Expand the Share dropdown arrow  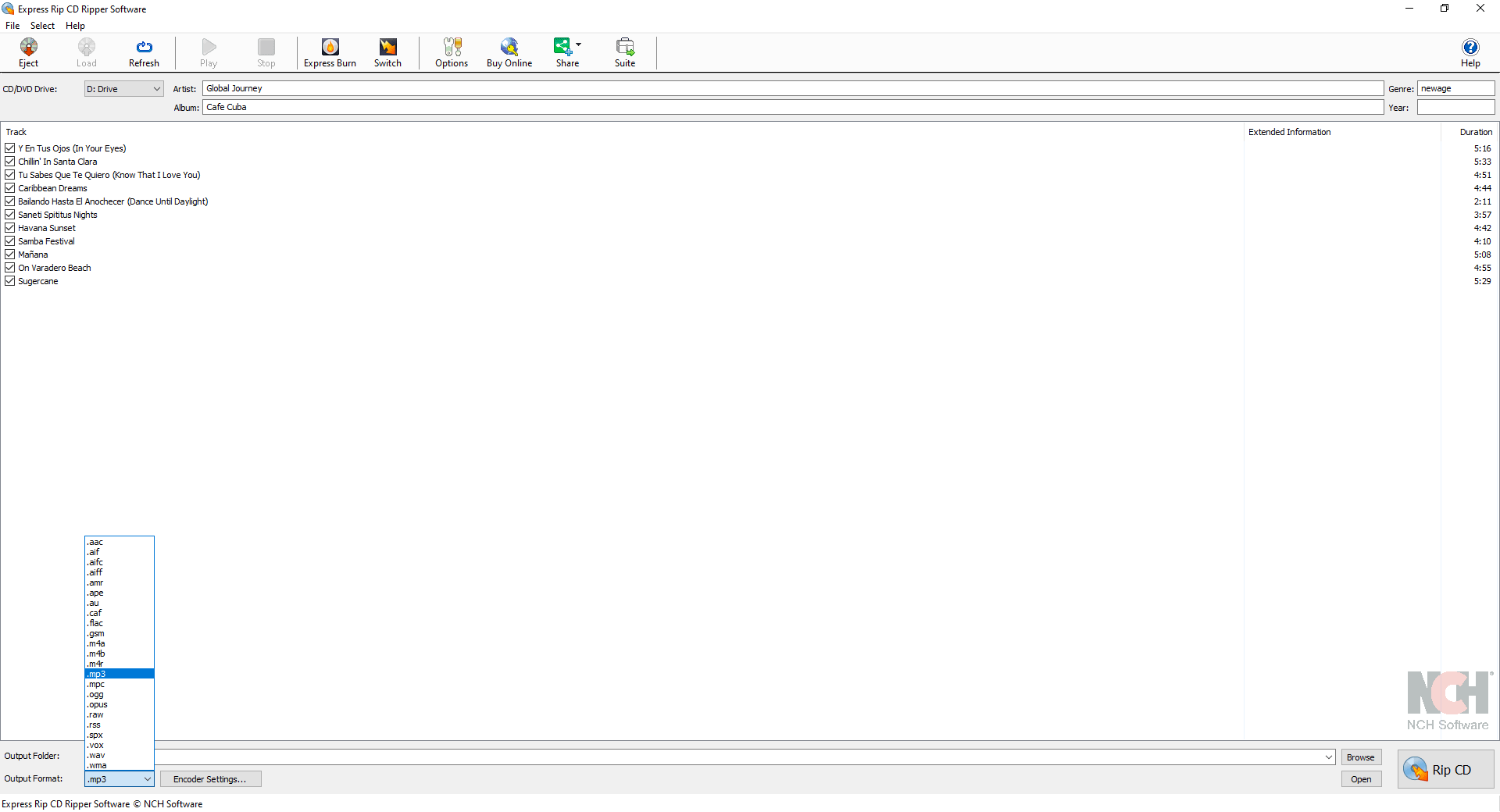[579, 44]
